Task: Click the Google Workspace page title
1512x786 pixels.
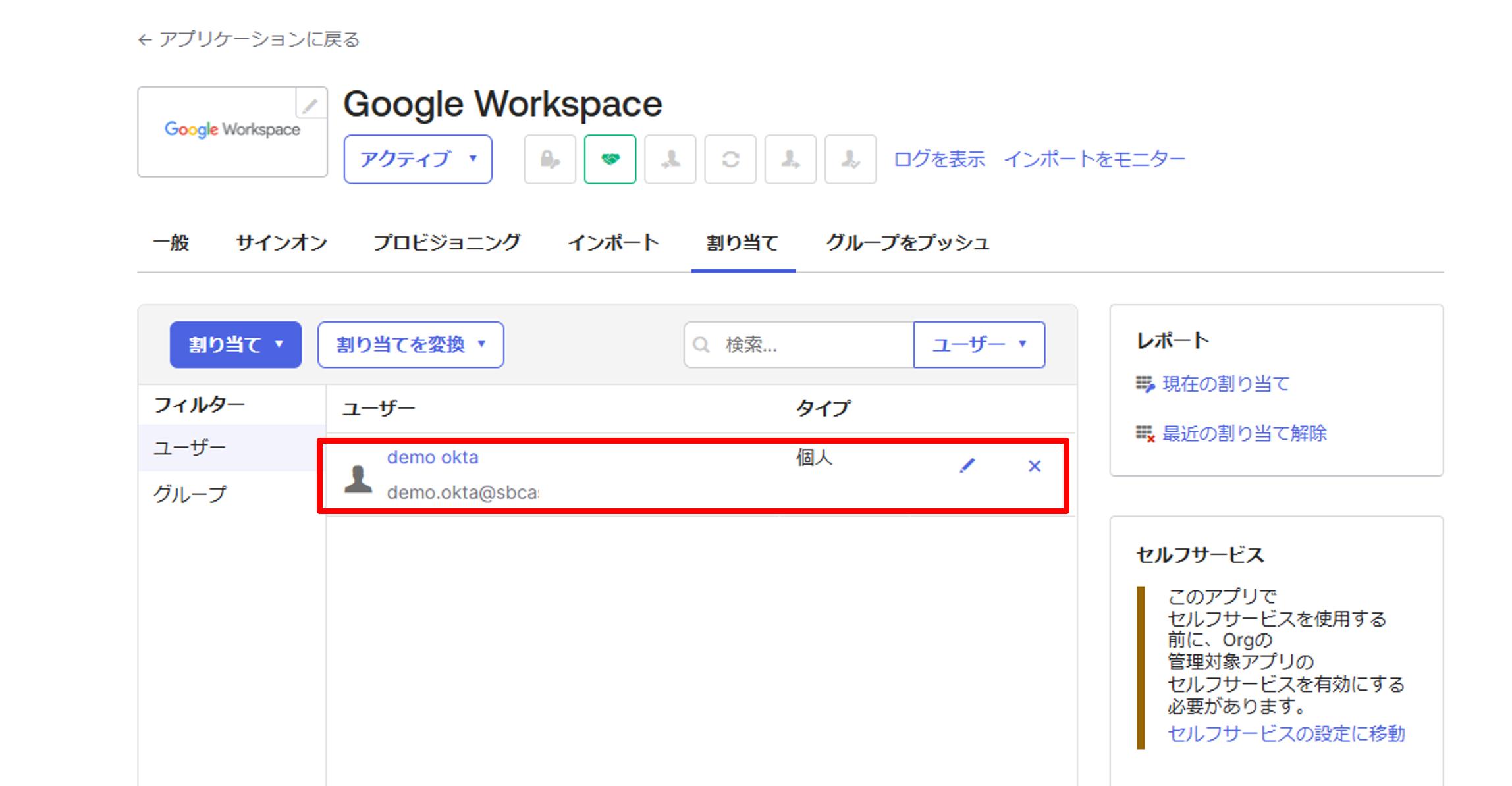Action: point(502,104)
